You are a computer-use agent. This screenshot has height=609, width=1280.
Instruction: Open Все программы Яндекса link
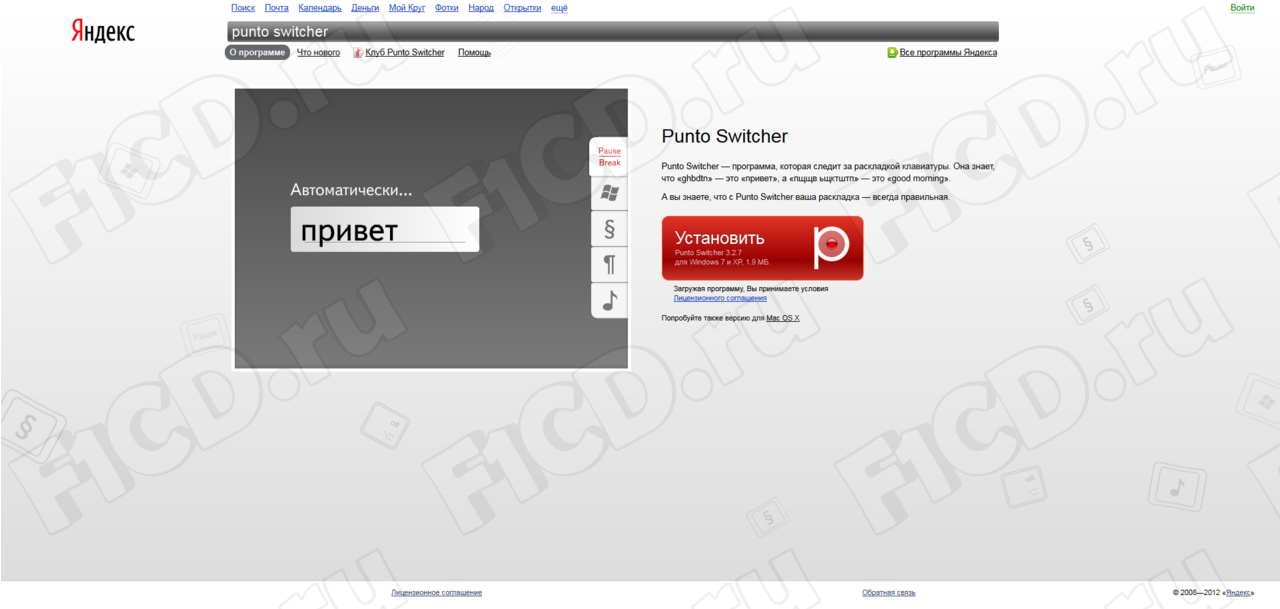[x=948, y=53]
